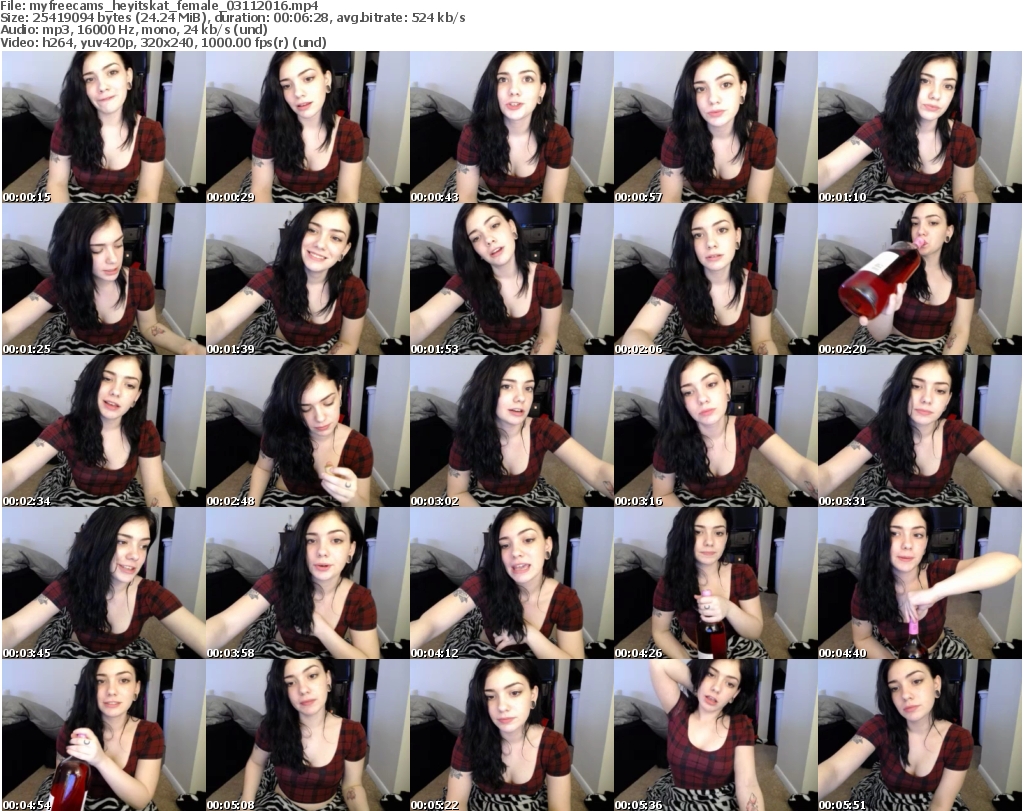Viewport: 1024px width, 811px height.
Task: Open thumbnail at 00:04:12
Action: (511, 583)
